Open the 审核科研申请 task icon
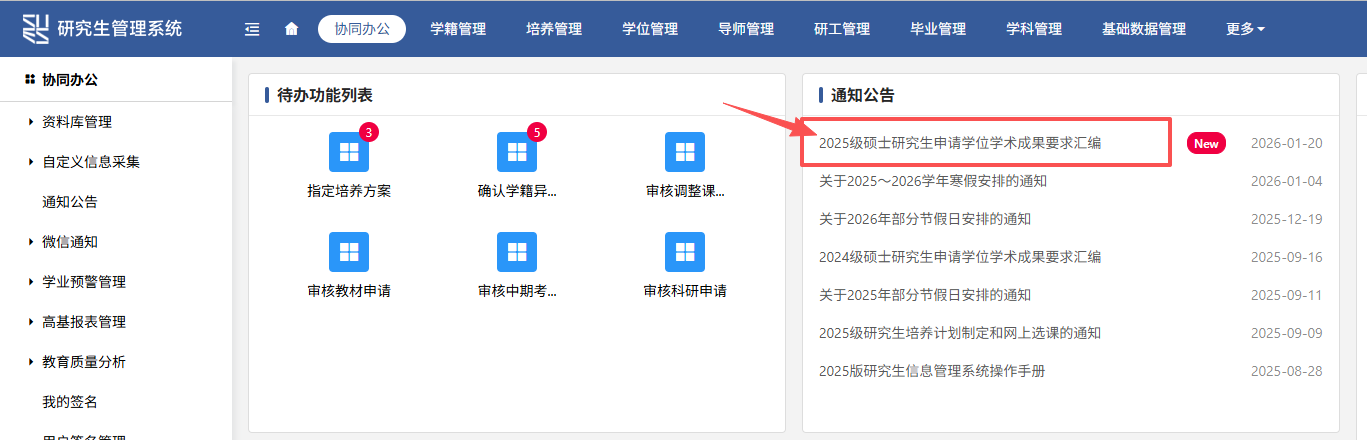 (x=685, y=252)
